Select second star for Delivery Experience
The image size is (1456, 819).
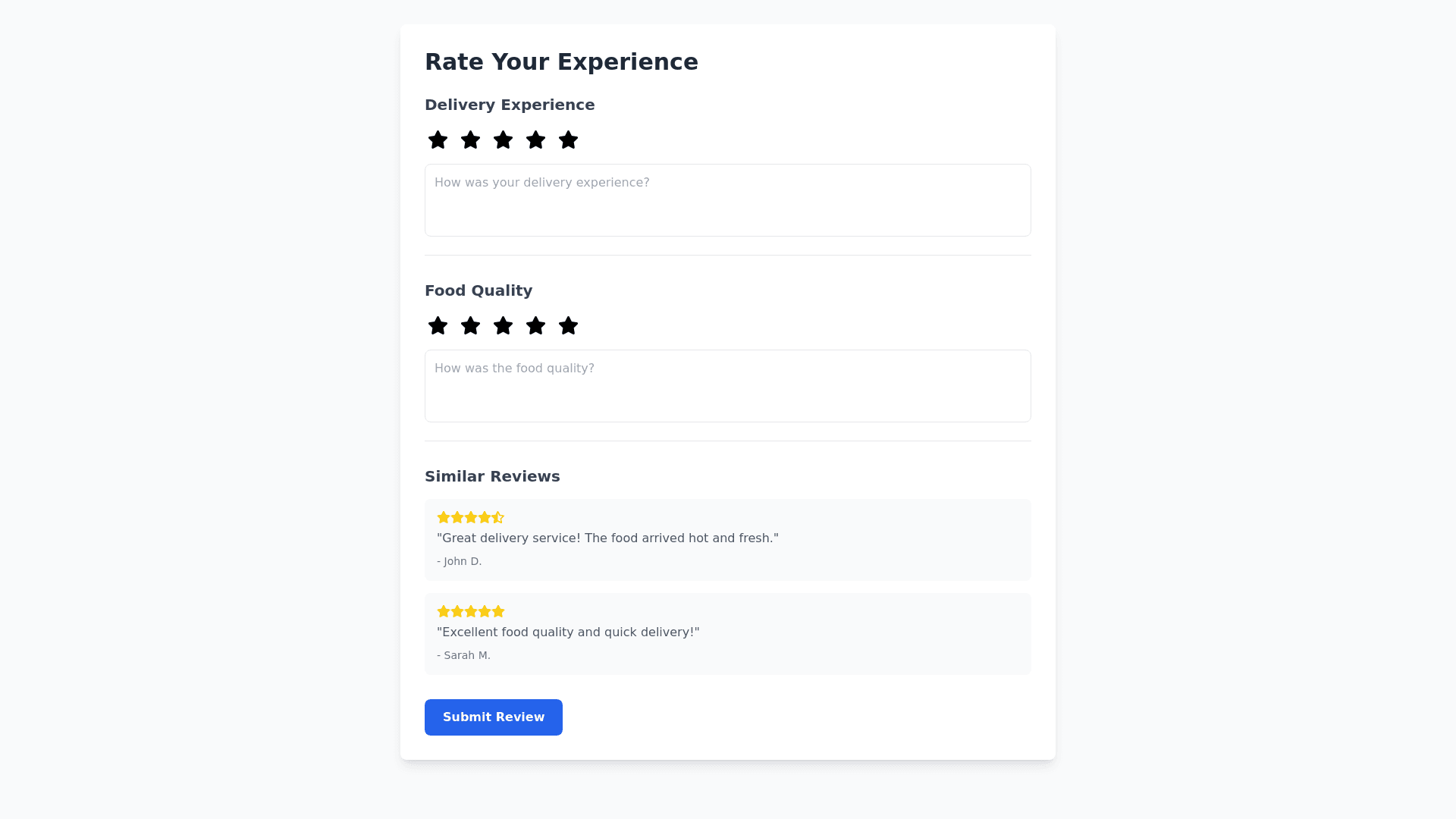(x=470, y=140)
